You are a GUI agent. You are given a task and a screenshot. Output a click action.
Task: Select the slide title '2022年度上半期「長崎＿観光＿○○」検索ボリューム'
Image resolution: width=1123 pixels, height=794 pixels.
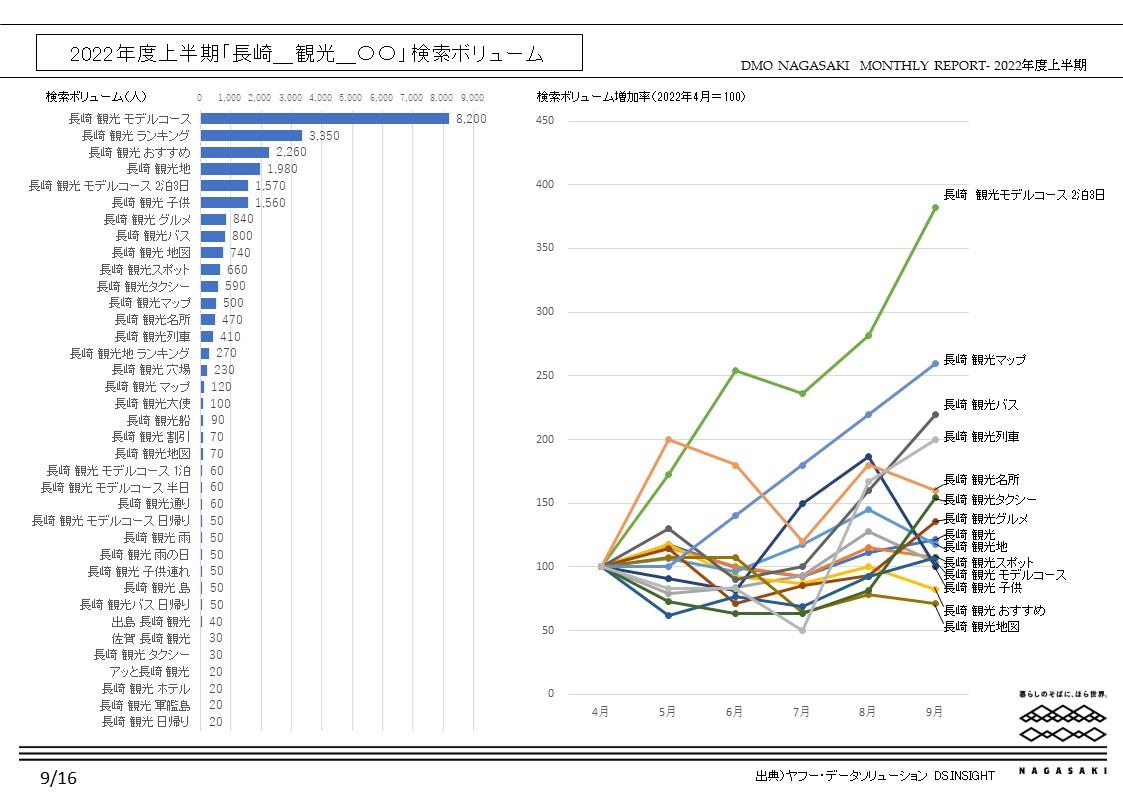pyautogui.click(x=307, y=54)
